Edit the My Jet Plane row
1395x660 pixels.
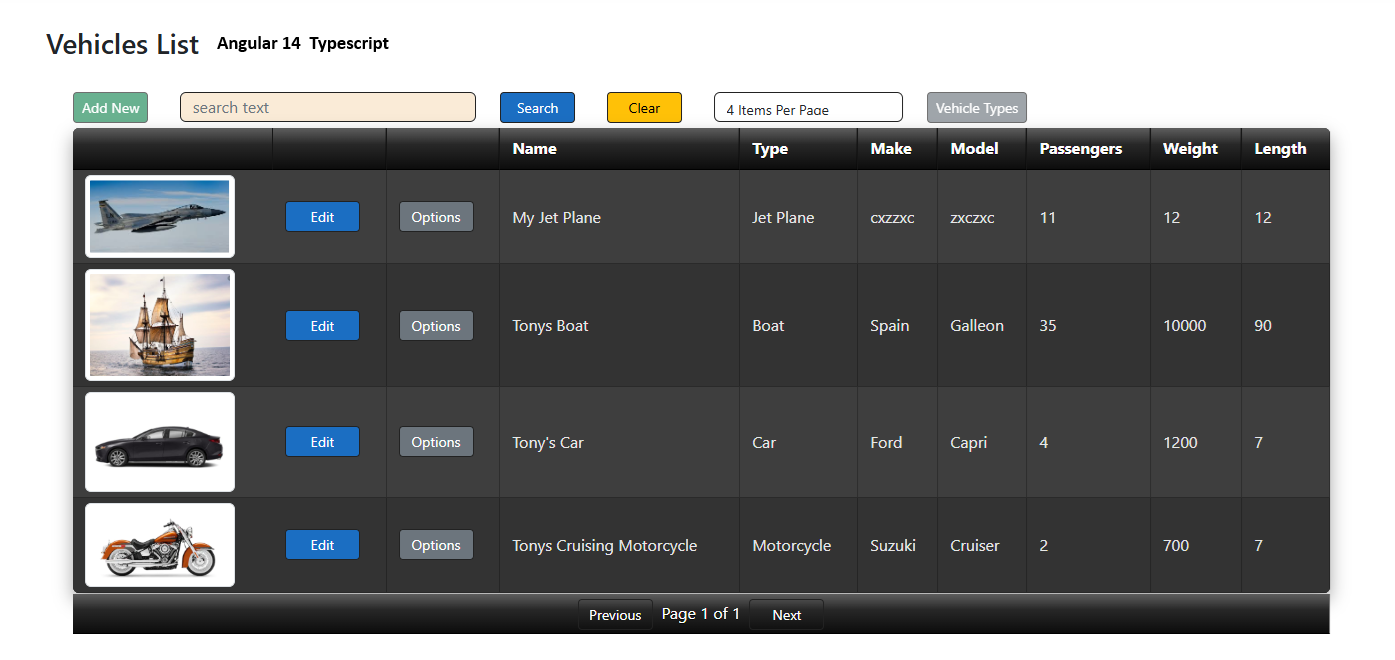pyautogui.click(x=322, y=217)
